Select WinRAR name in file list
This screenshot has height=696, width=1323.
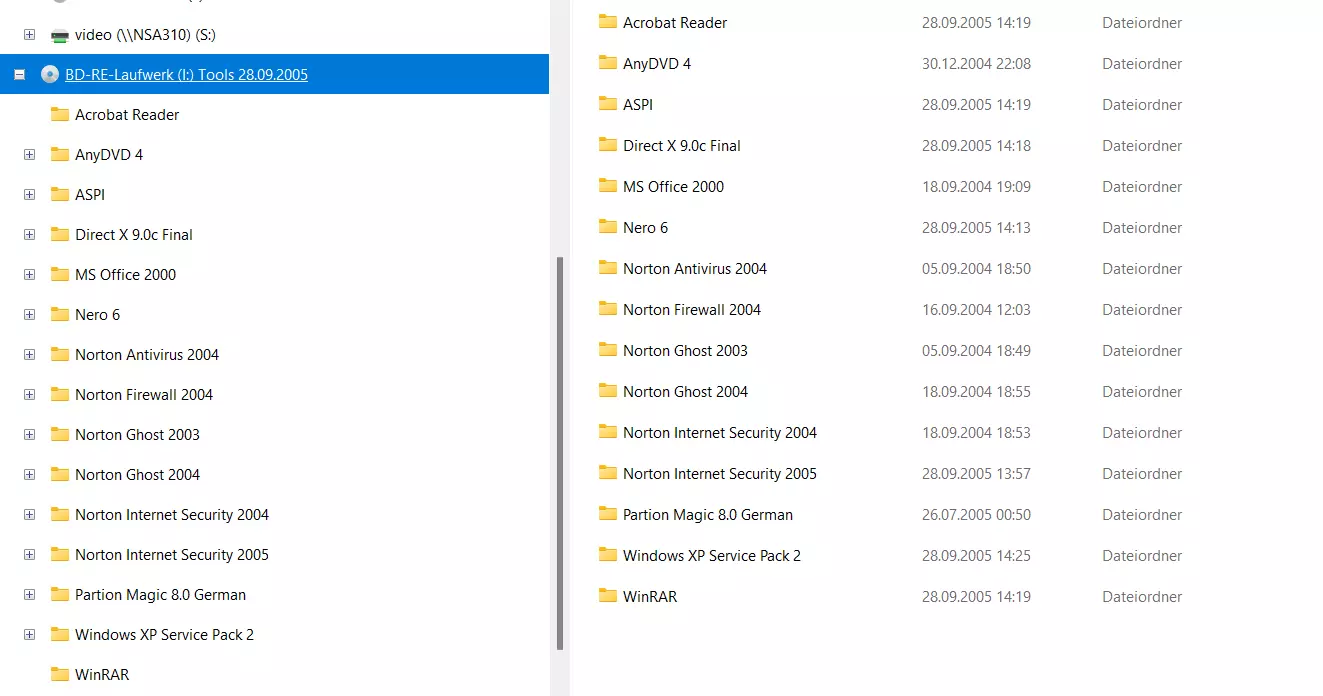coord(650,596)
